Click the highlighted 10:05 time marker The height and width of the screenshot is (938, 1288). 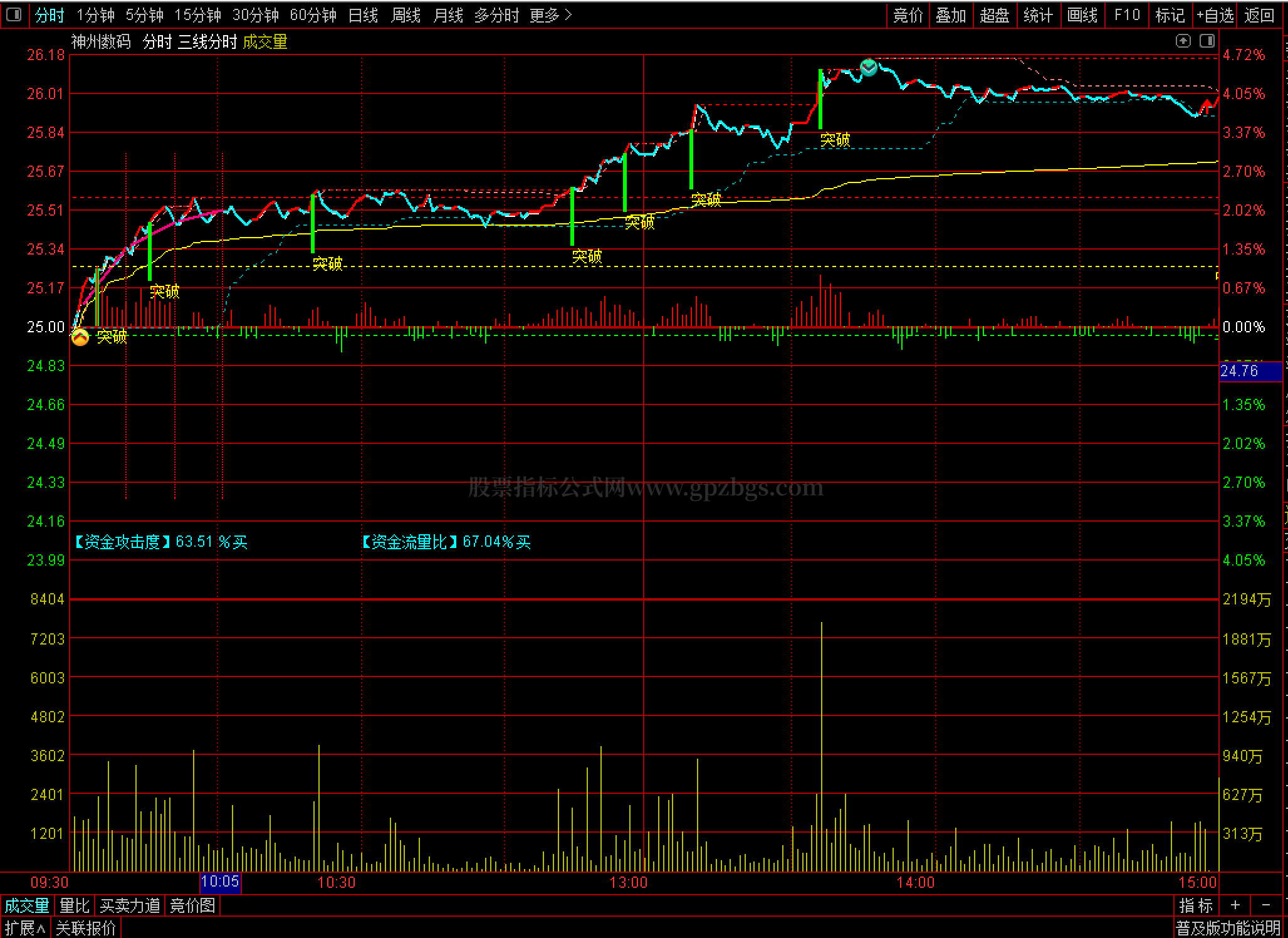pos(220,882)
